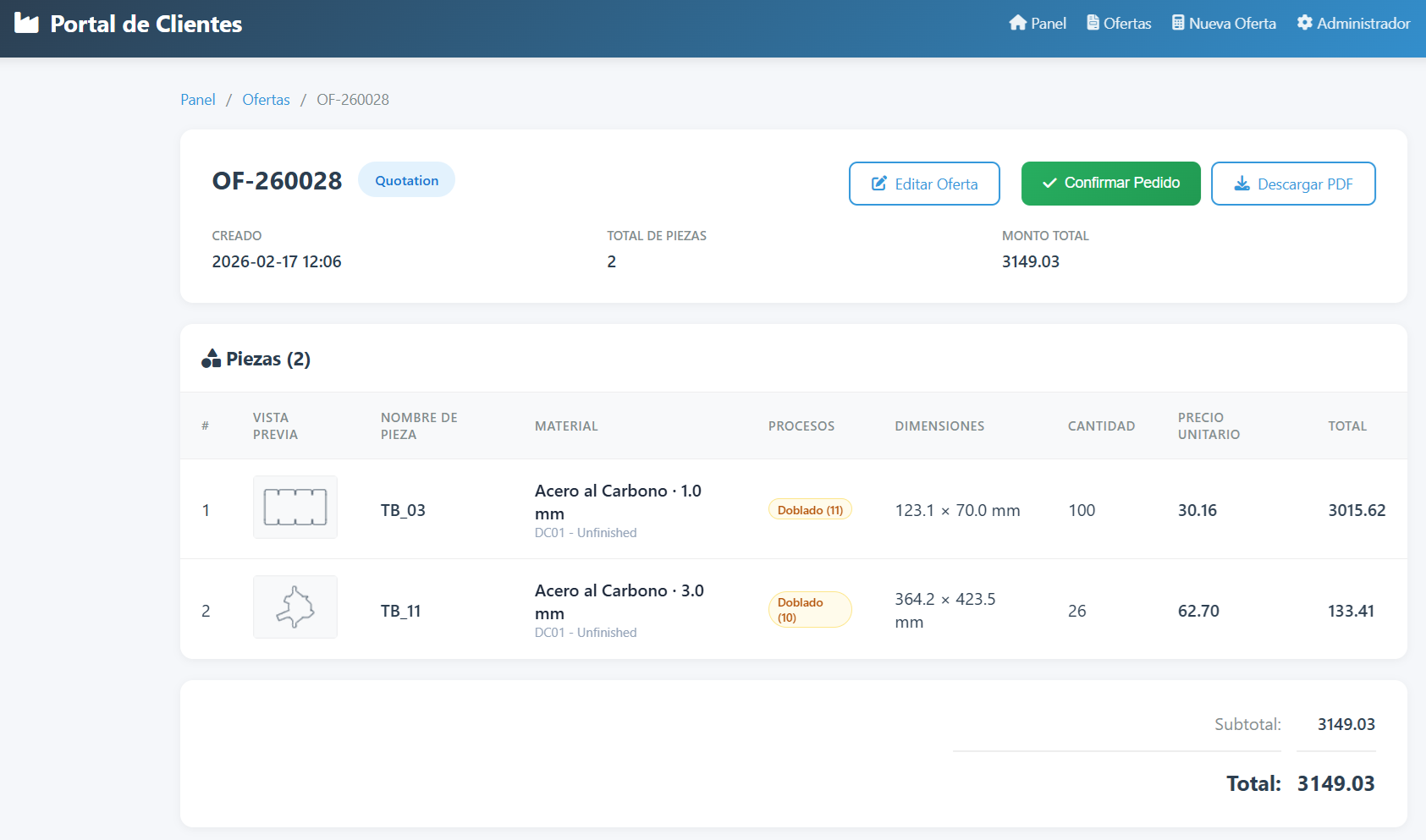This screenshot has width=1426, height=840.
Task: Open the Ofertas menu item
Action: coord(1119,24)
